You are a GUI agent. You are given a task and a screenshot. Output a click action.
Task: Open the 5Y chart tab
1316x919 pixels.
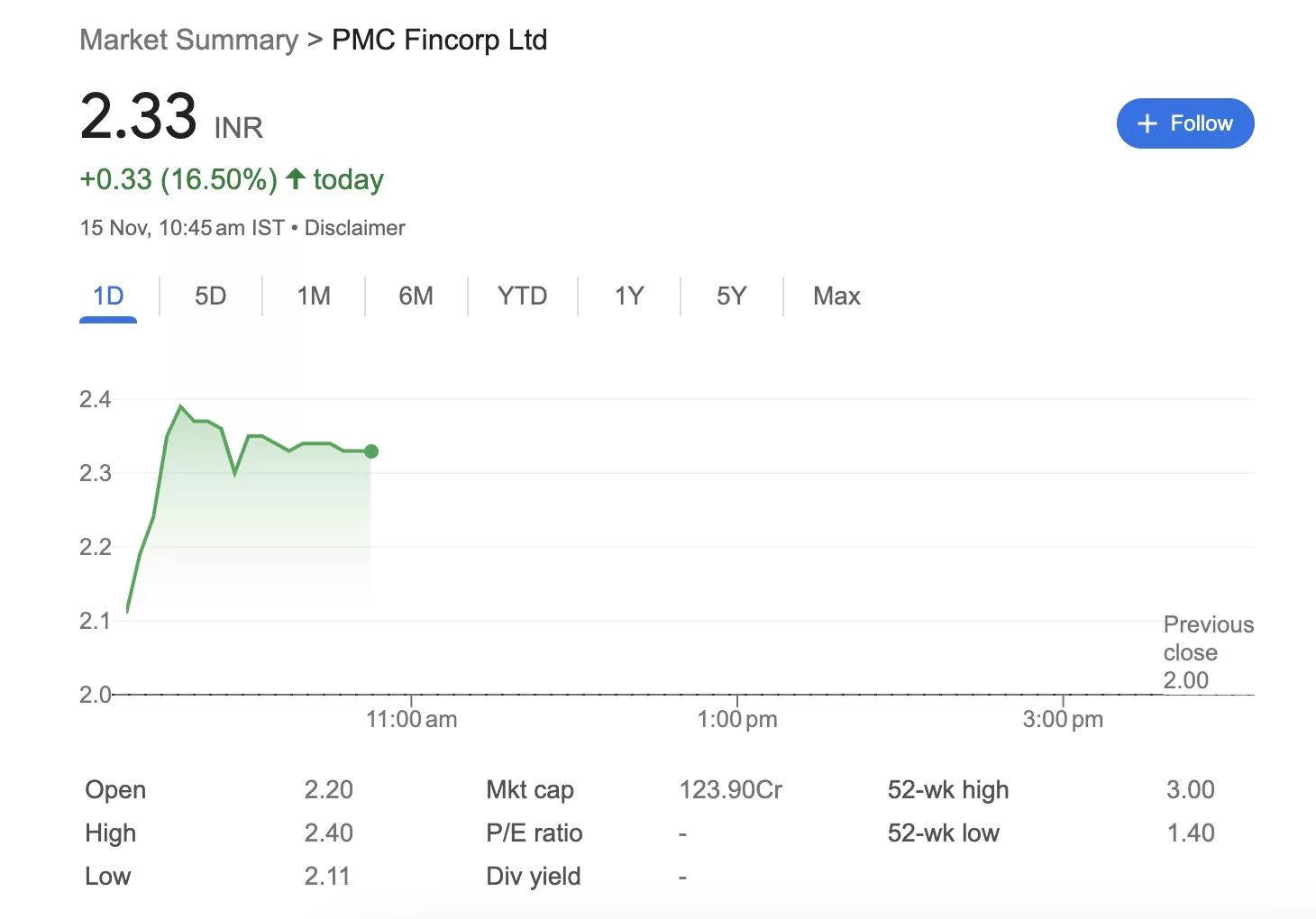click(731, 296)
